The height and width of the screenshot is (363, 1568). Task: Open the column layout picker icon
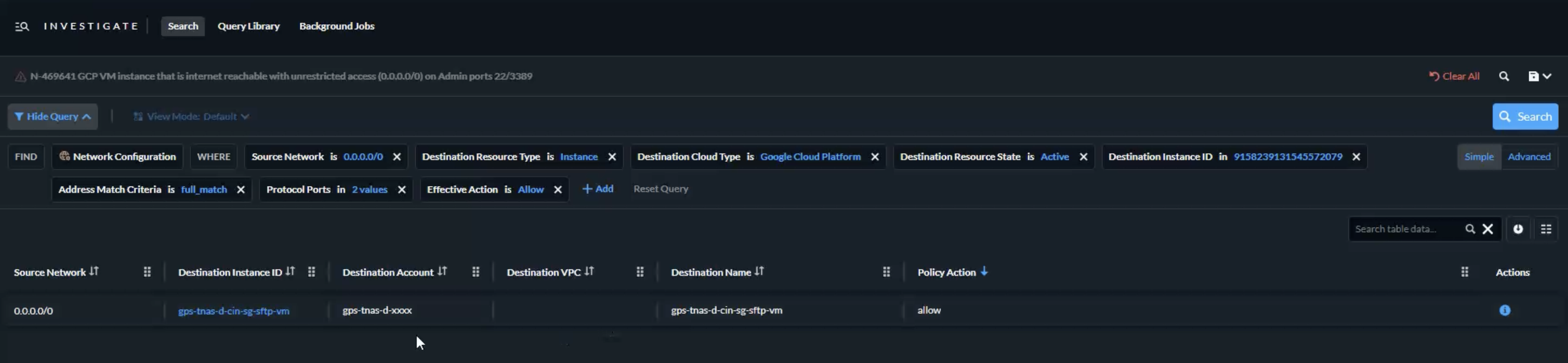click(x=1546, y=229)
